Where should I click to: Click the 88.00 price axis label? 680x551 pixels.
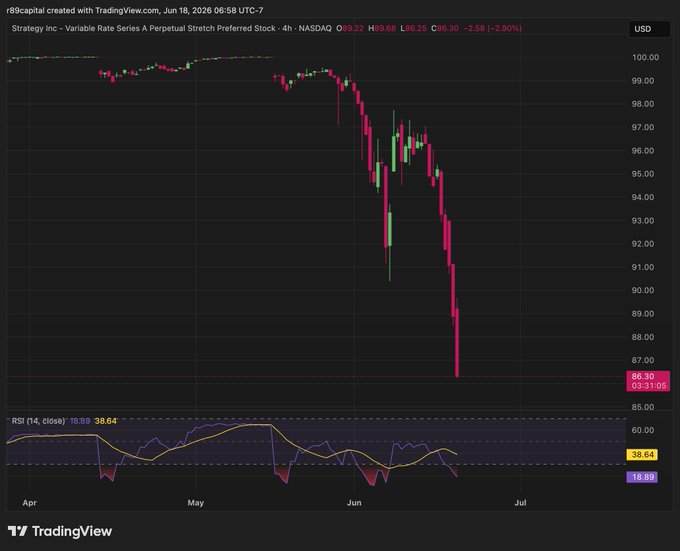(643, 337)
